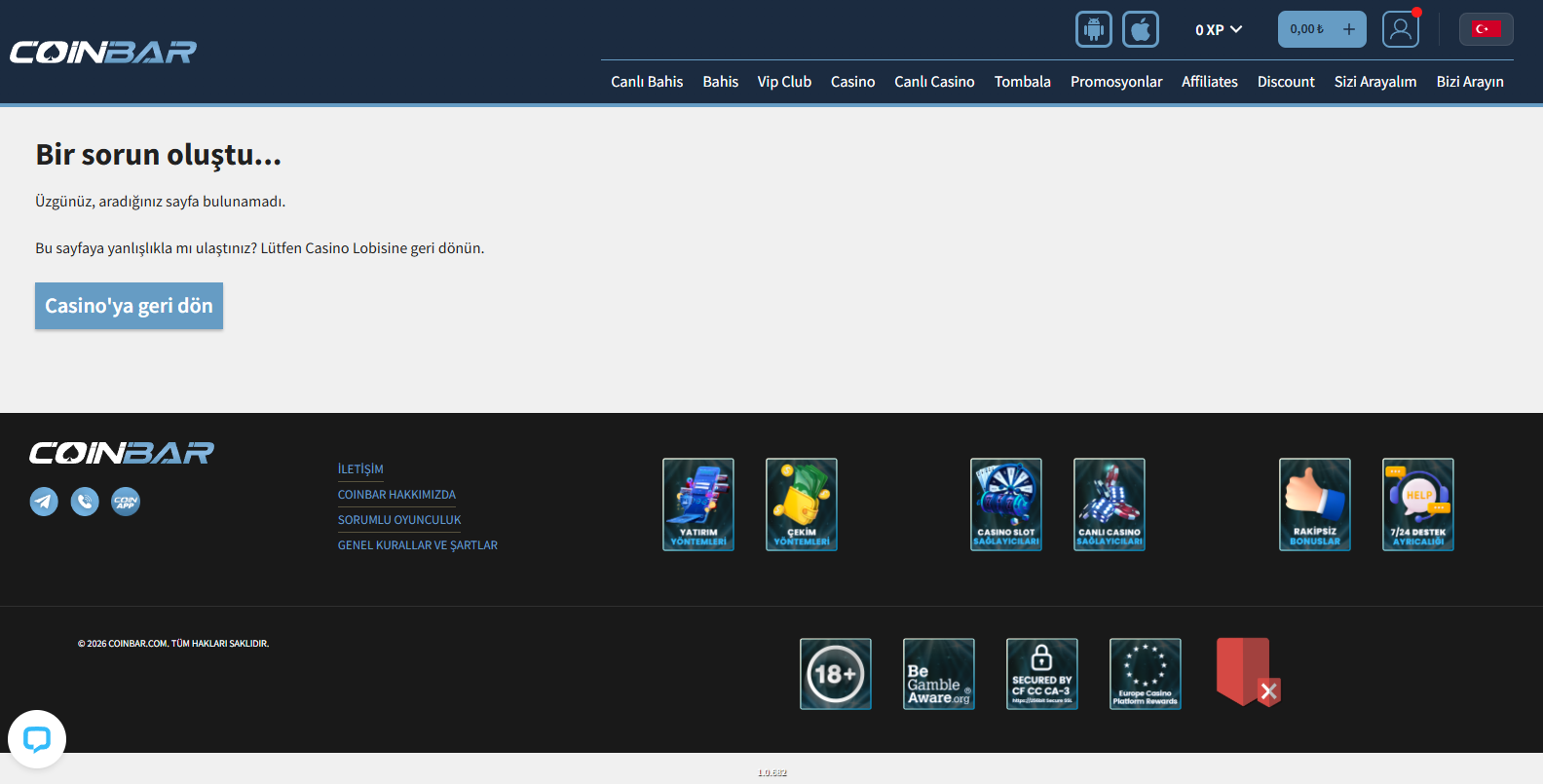Image resolution: width=1543 pixels, height=784 pixels.
Task: Open the Coin App icon in footer
Action: pos(126,502)
